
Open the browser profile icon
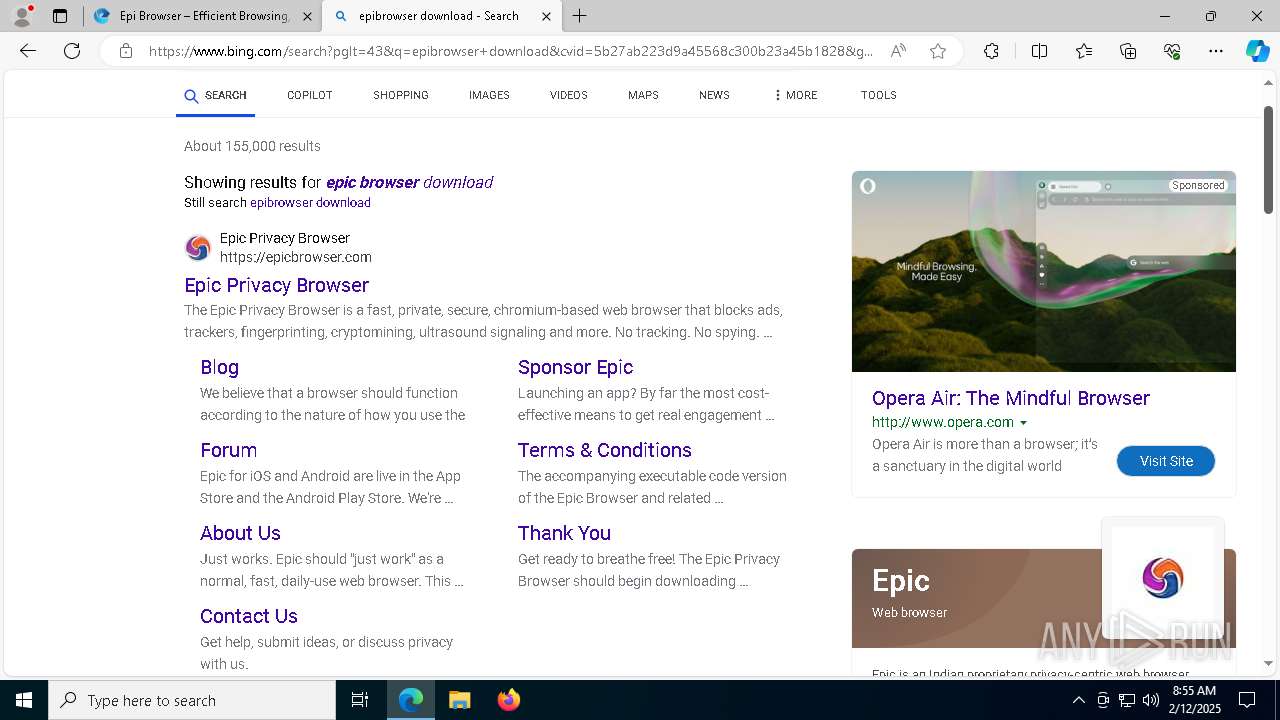tap(22, 16)
